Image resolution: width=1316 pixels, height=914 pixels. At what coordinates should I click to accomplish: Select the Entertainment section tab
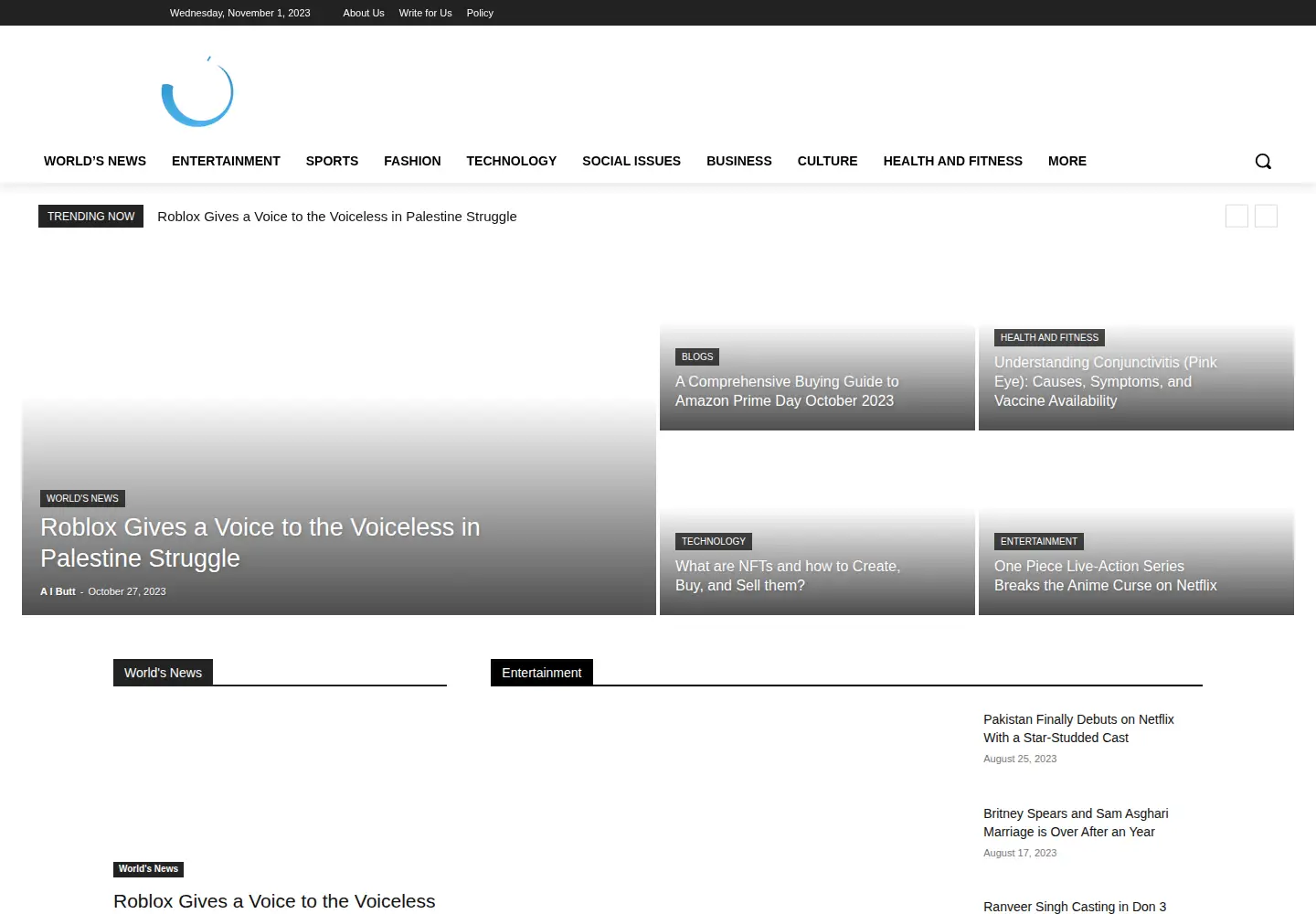point(542,673)
